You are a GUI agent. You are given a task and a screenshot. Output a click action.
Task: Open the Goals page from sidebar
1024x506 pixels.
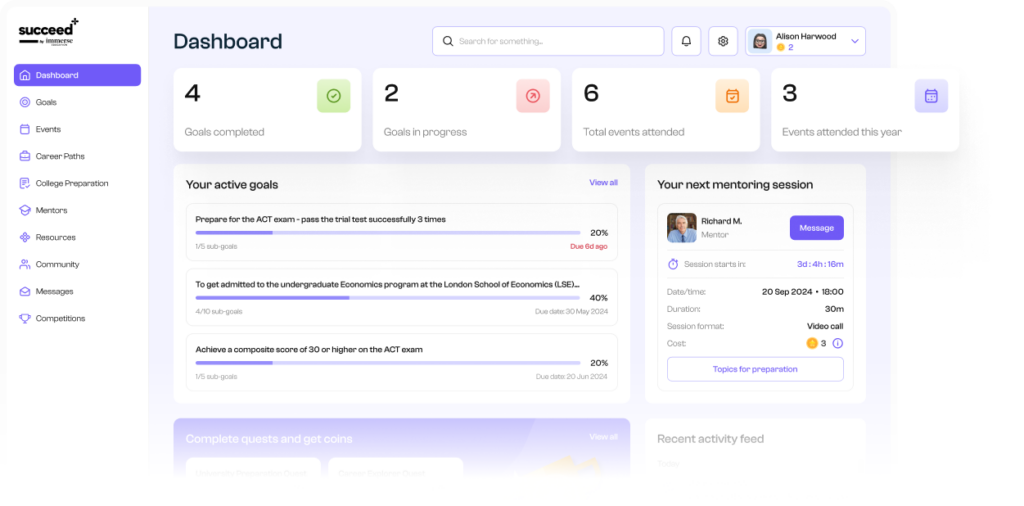(x=46, y=102)
